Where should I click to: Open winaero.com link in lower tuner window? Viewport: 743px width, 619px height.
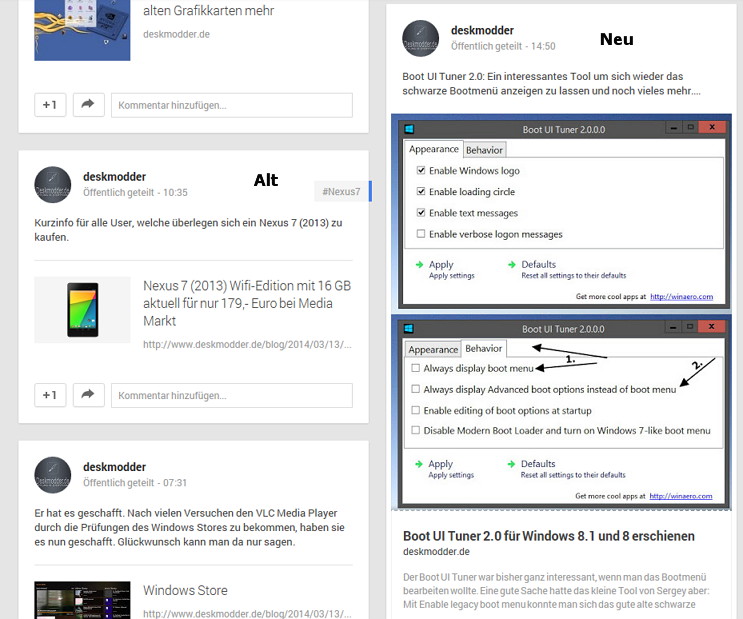click(x=681, y=496)
